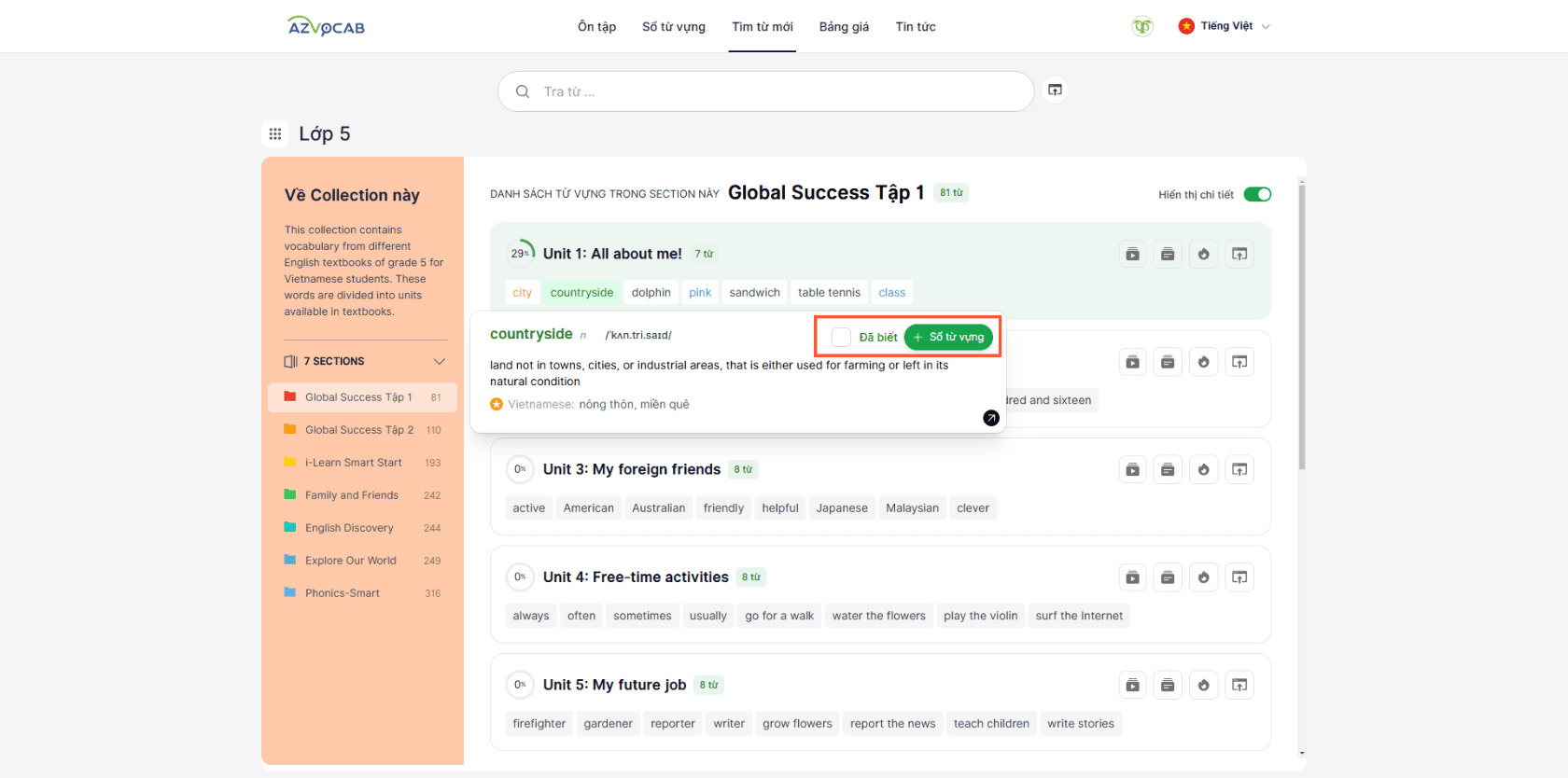Viewport: 1568px width, 778px height.
Task: Collapse the 7 SECTIONS list
Action: point(440,361)
